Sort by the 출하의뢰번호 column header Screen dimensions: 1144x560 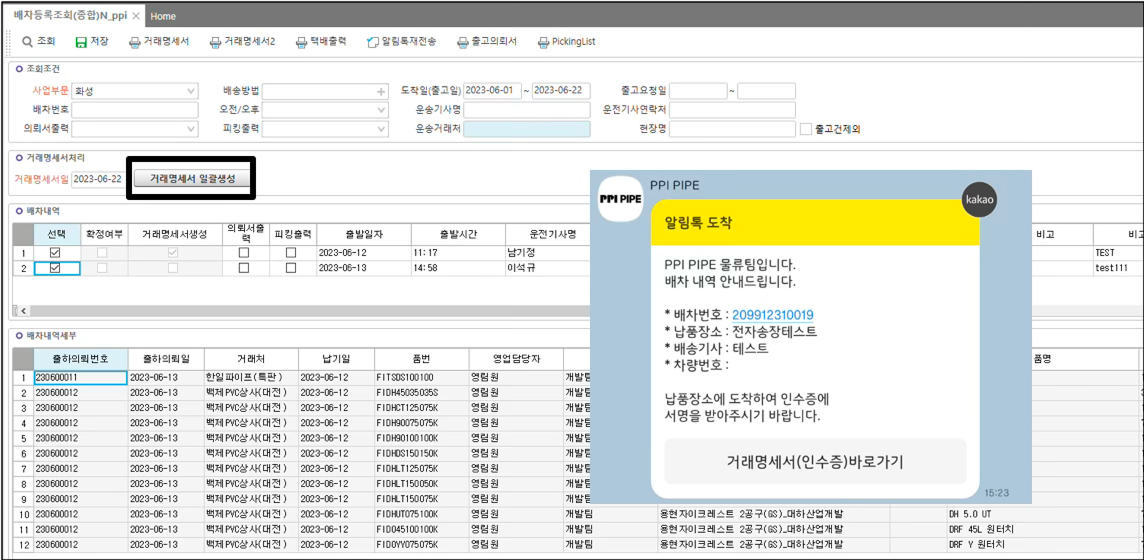coord(80,359)
